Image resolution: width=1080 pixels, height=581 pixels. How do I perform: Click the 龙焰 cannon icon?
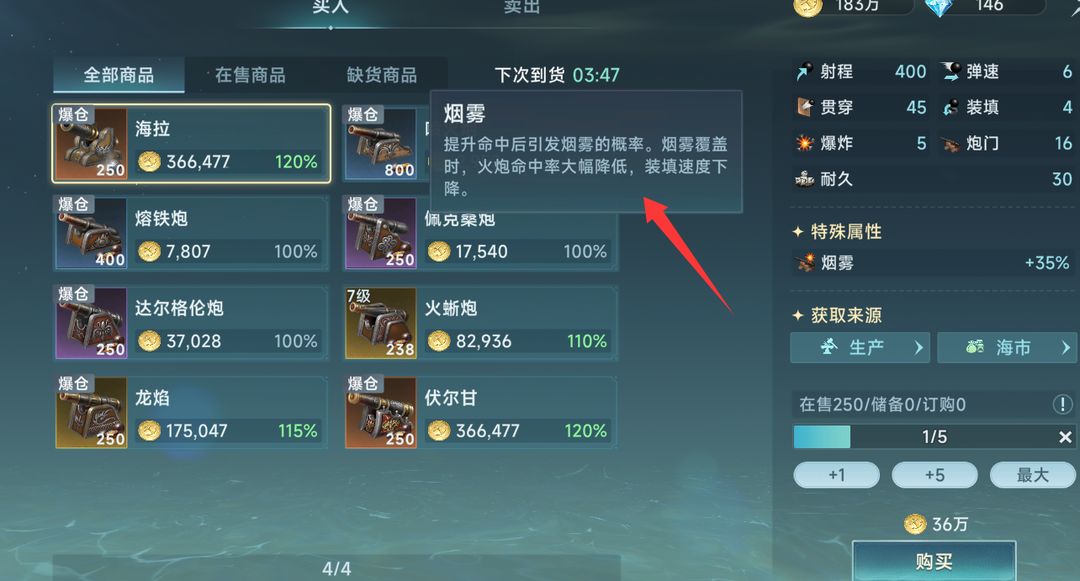(x=91, y=412)
